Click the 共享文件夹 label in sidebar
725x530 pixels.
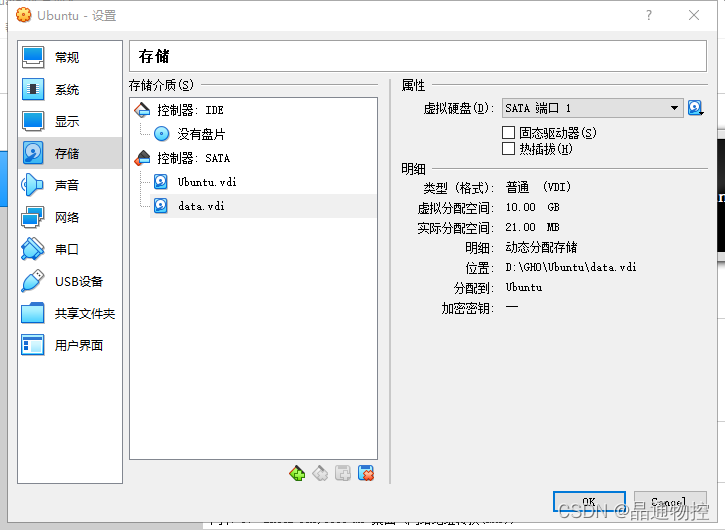(85, 313)
